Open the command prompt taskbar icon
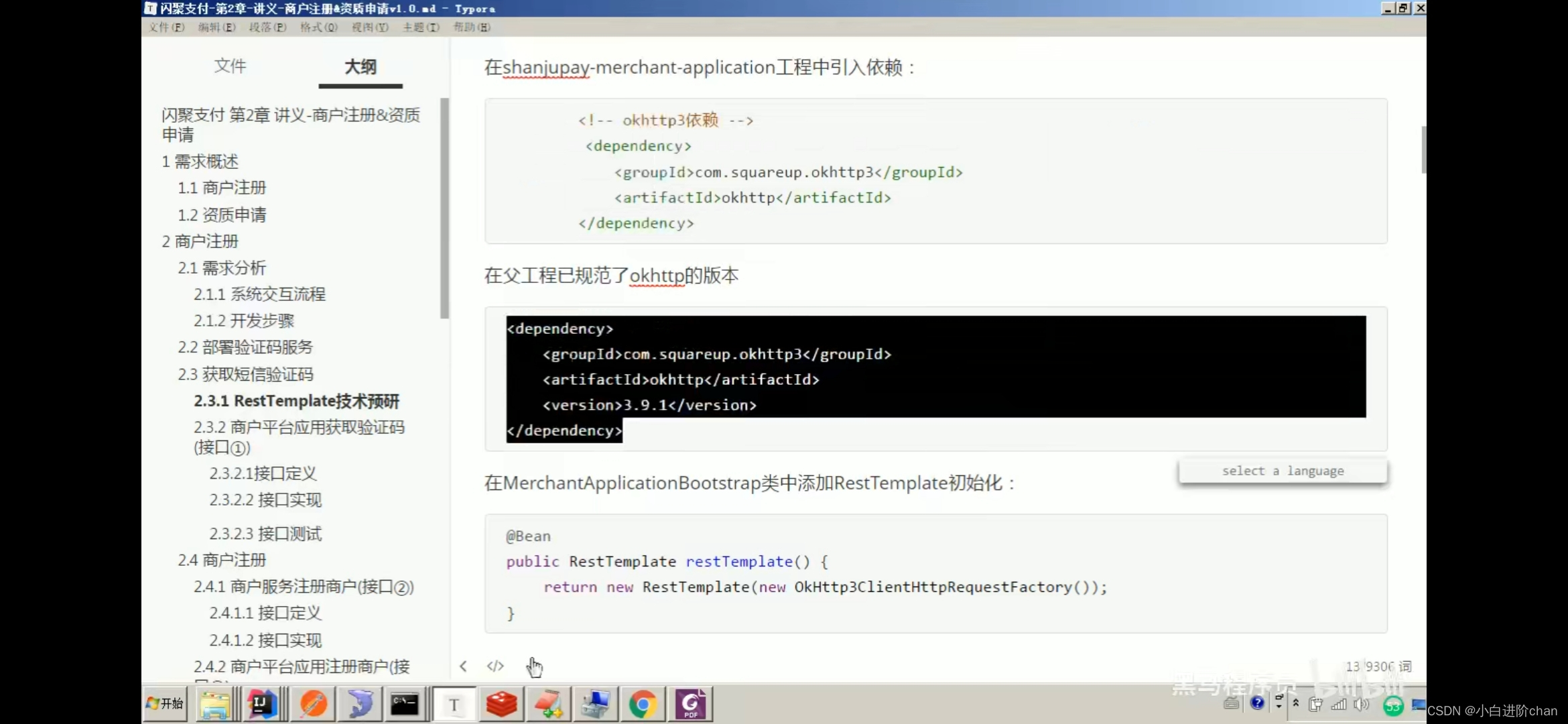 click(405, 705)
